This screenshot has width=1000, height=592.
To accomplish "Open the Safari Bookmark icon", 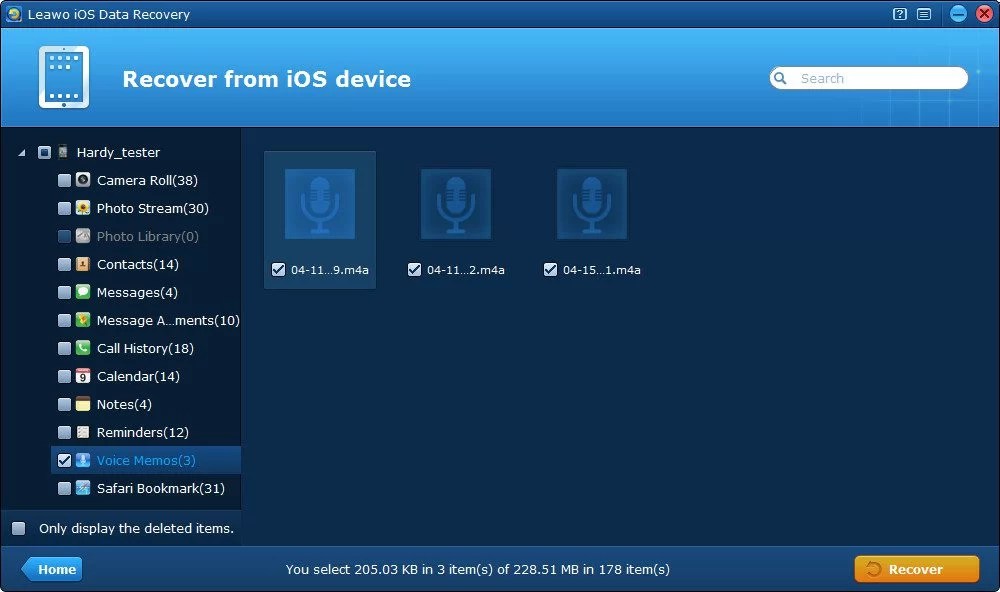I will (81, 488).
